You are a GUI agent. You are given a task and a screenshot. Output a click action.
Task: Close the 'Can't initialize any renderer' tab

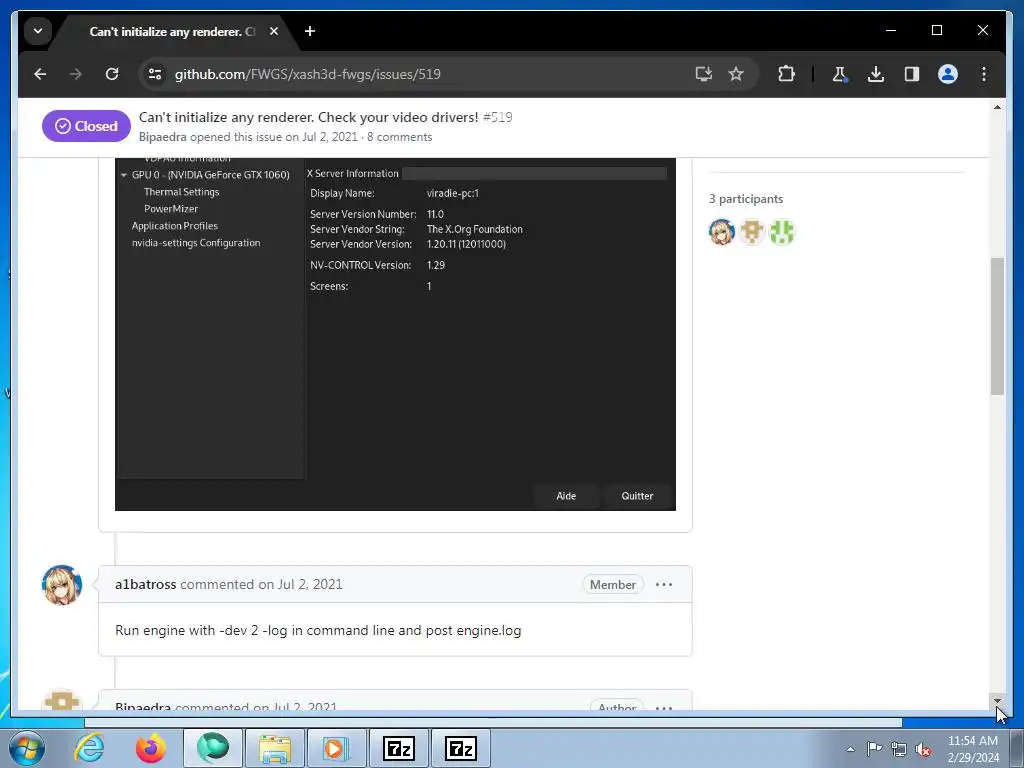[274, 31]
